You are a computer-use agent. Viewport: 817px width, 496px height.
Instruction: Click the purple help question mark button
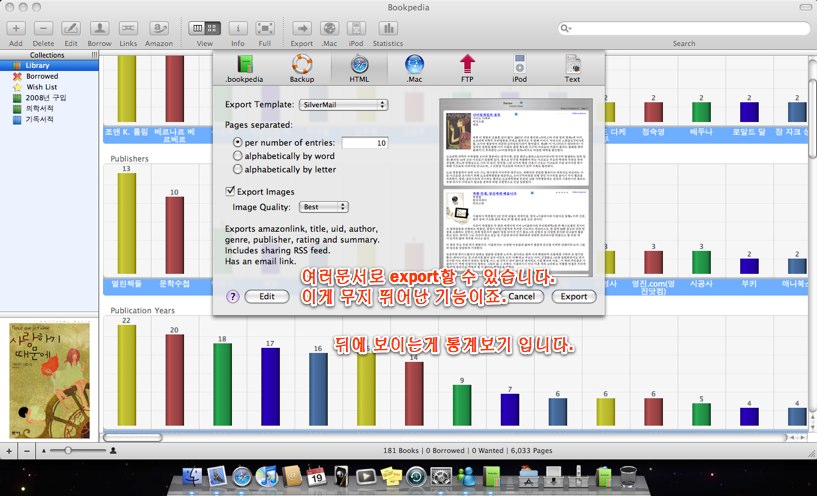pos(232,296)
